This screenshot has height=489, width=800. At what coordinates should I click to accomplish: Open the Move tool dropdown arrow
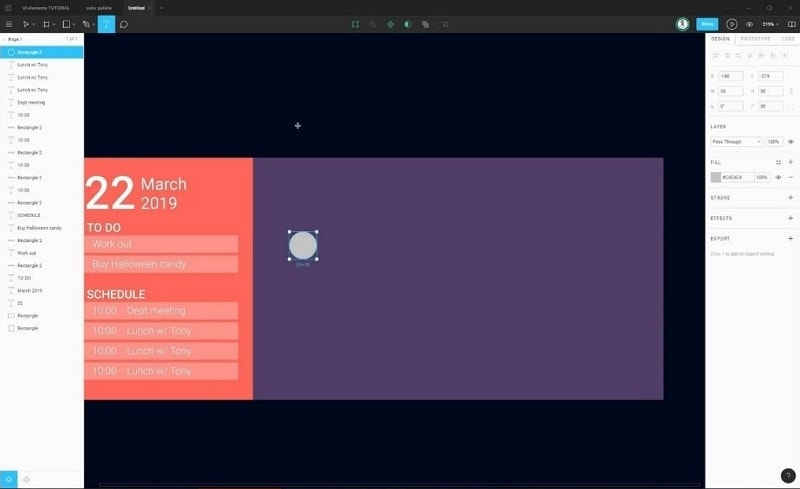point(34,25)
